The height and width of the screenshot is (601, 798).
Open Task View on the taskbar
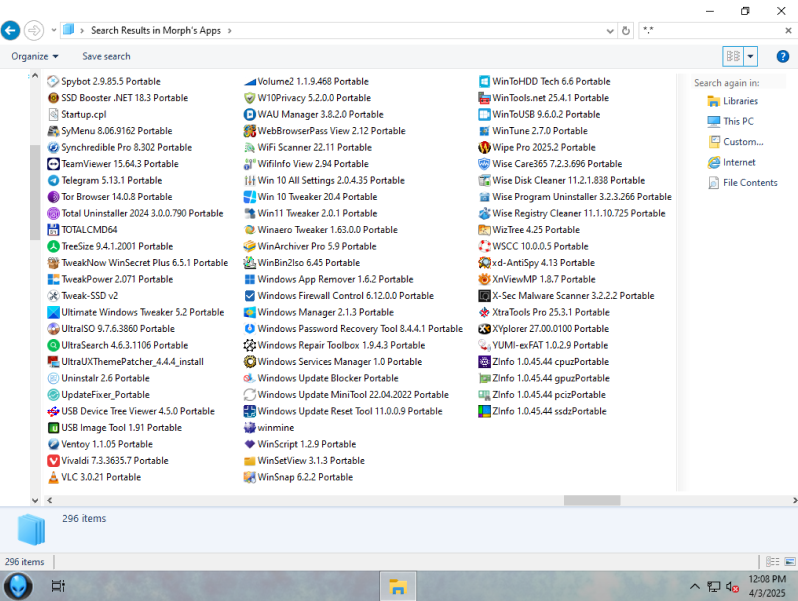point(58,586)
